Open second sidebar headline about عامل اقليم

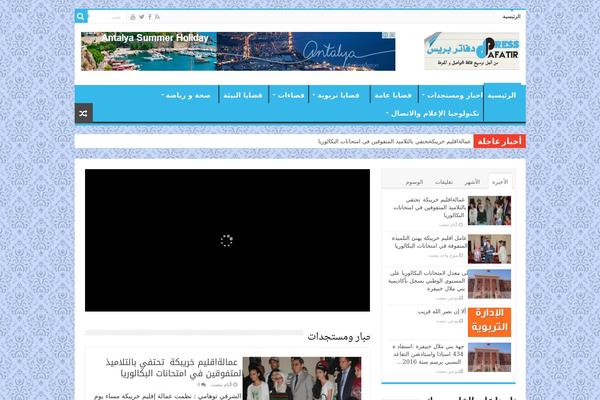click(x=429, y=242)
